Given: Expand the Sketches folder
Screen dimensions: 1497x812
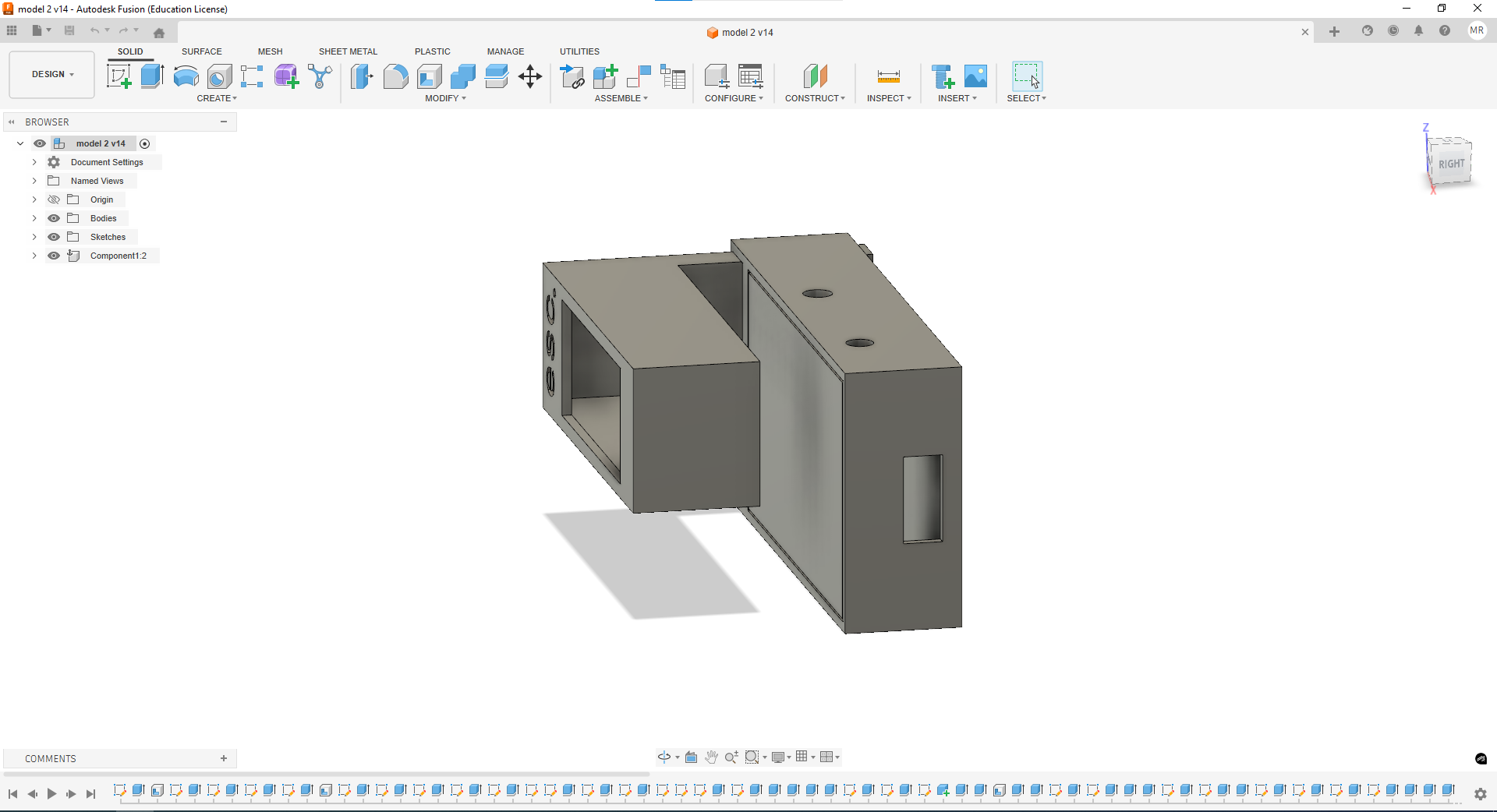Looking at the screenshot, I should [x=34, y=237].
